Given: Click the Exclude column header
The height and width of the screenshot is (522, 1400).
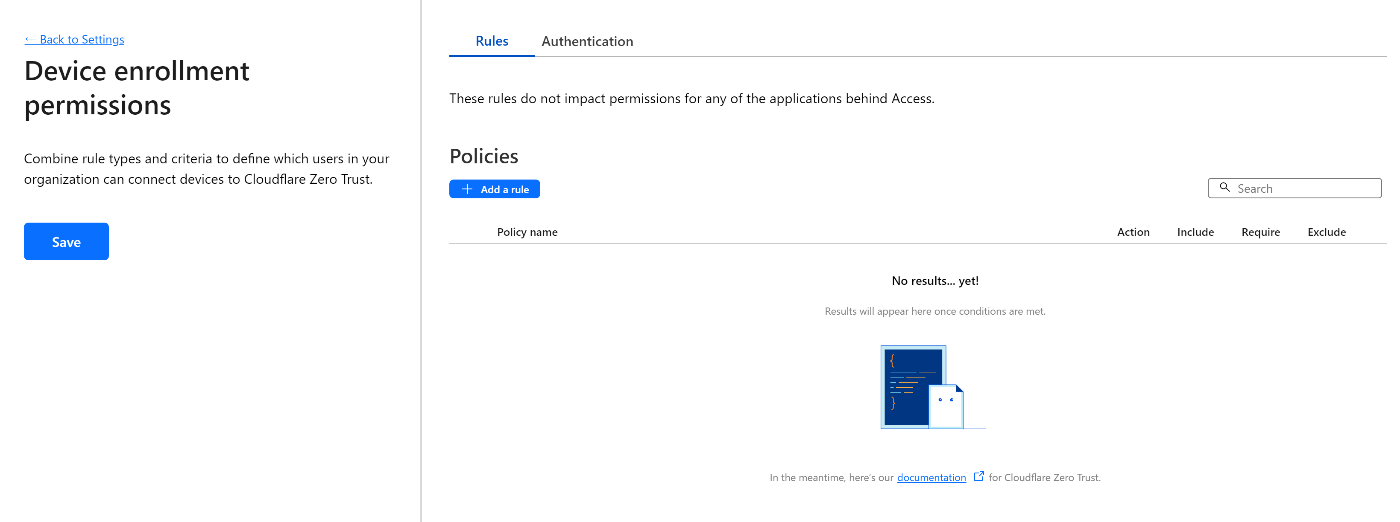Looking at the screenshot, I should [1327, 232].
